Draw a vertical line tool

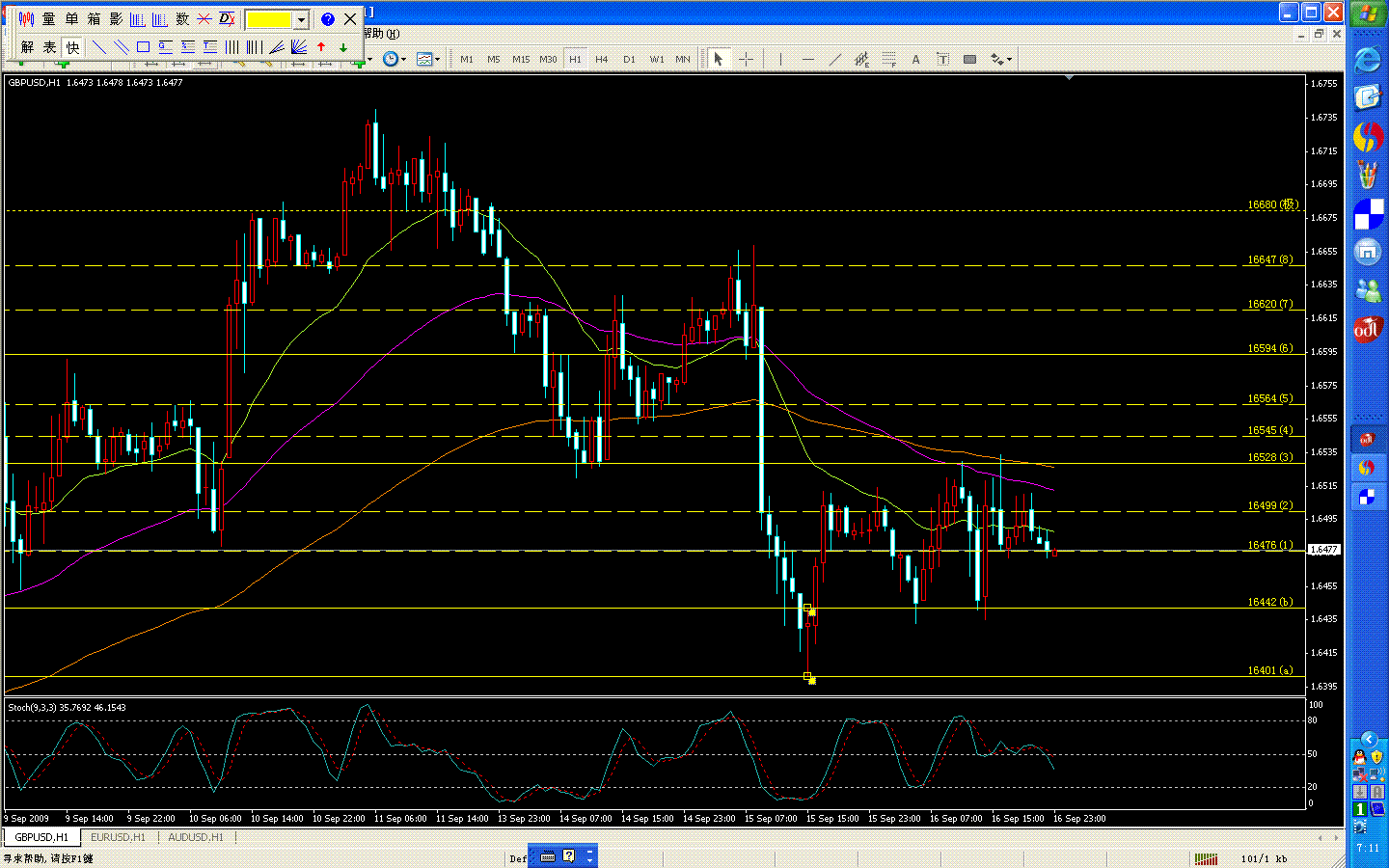coord(780,59)
